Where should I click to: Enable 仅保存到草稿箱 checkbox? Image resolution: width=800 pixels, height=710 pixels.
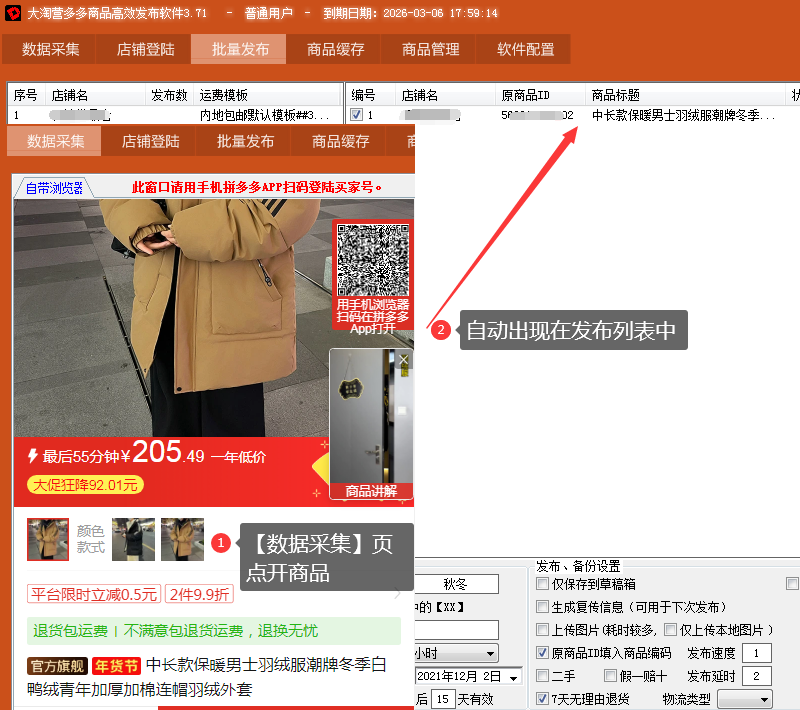[x=543, y=584]
